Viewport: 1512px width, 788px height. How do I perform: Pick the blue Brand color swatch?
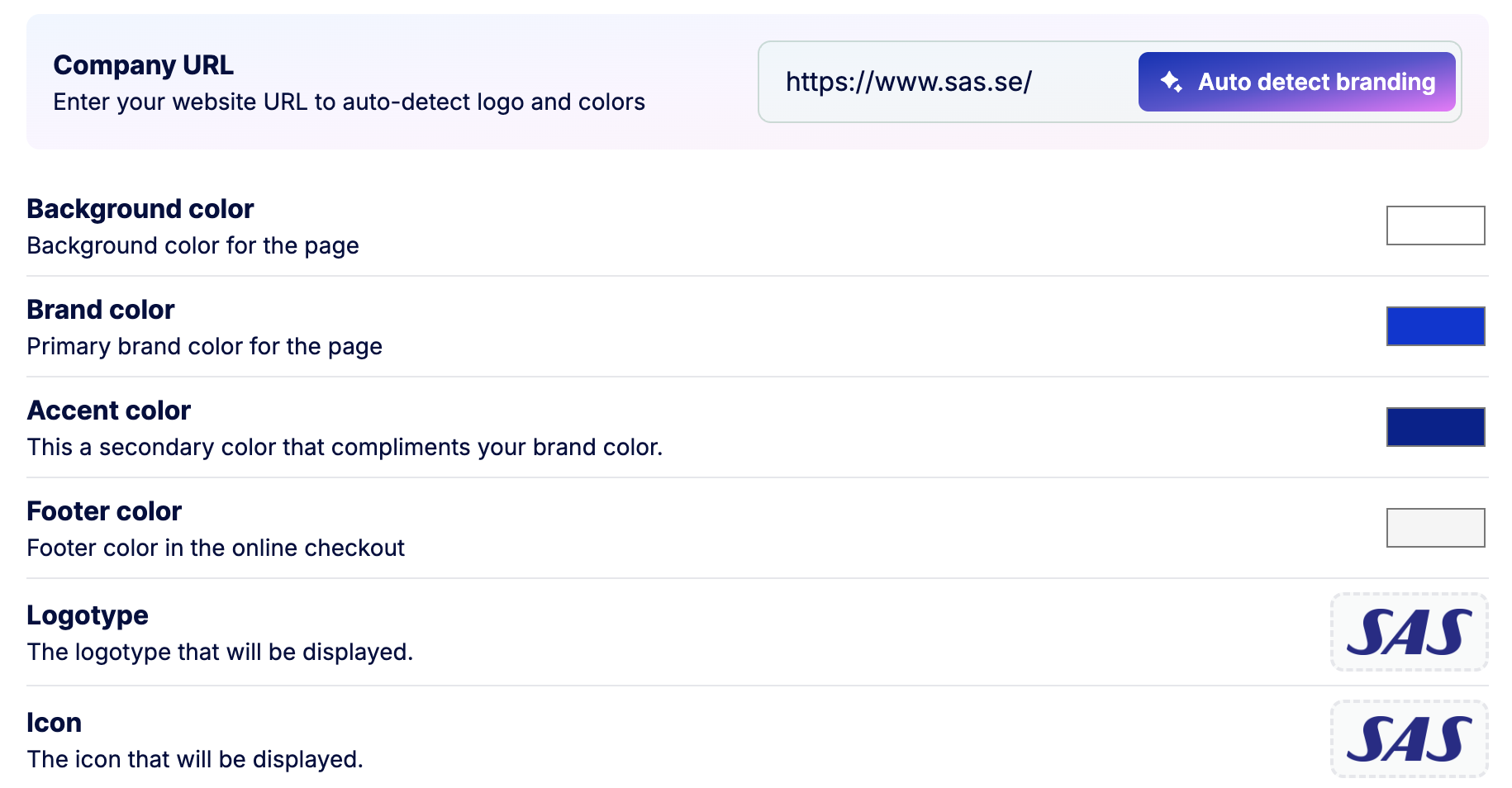(1435, 326)
